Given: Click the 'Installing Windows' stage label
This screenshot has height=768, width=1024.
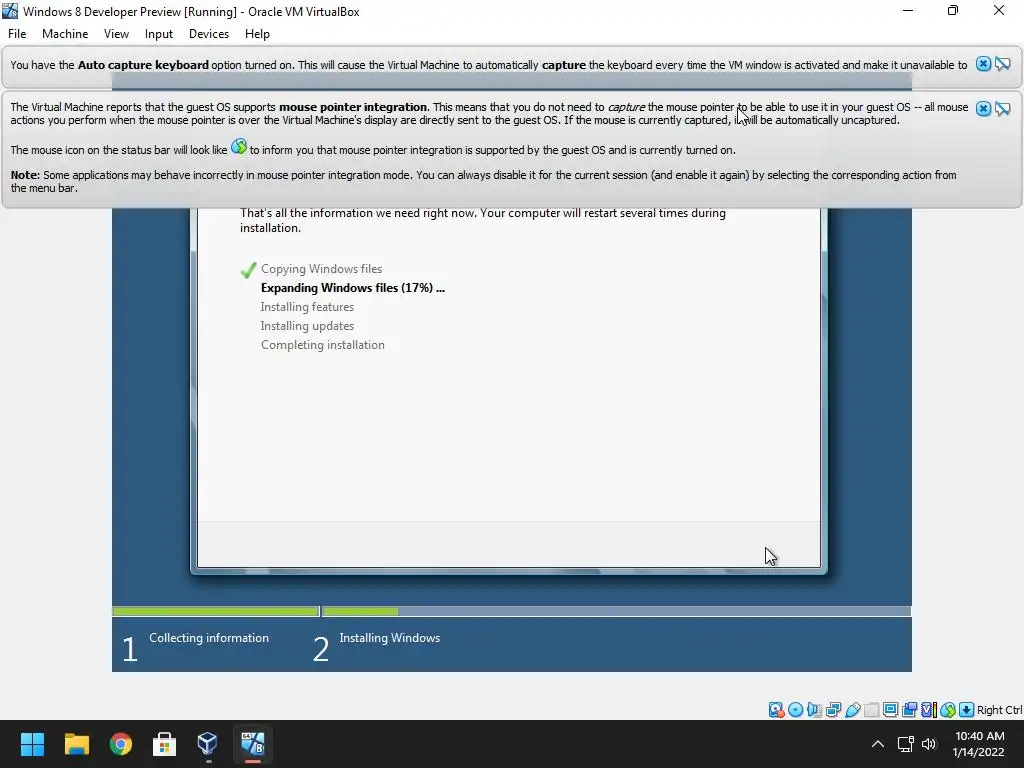Looking at the screenshot, I should coord(389,638).
